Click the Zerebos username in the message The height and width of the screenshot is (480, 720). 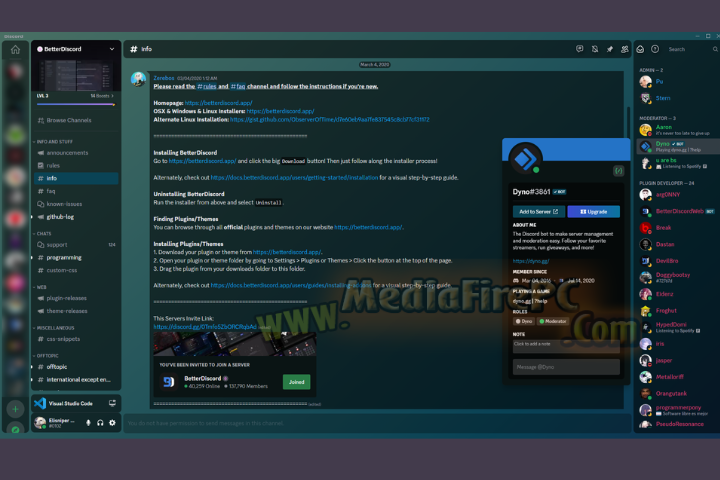[x=163, y=78]
